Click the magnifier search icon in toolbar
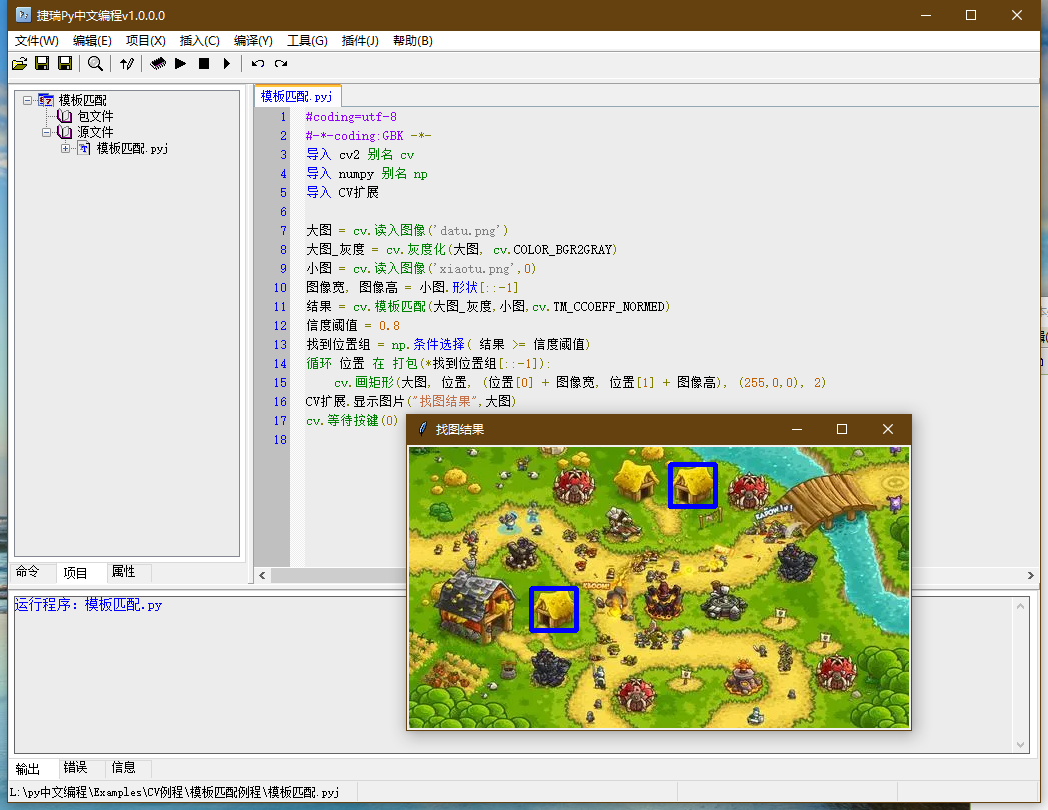1048x810 pixels. [x=96, y=63]
